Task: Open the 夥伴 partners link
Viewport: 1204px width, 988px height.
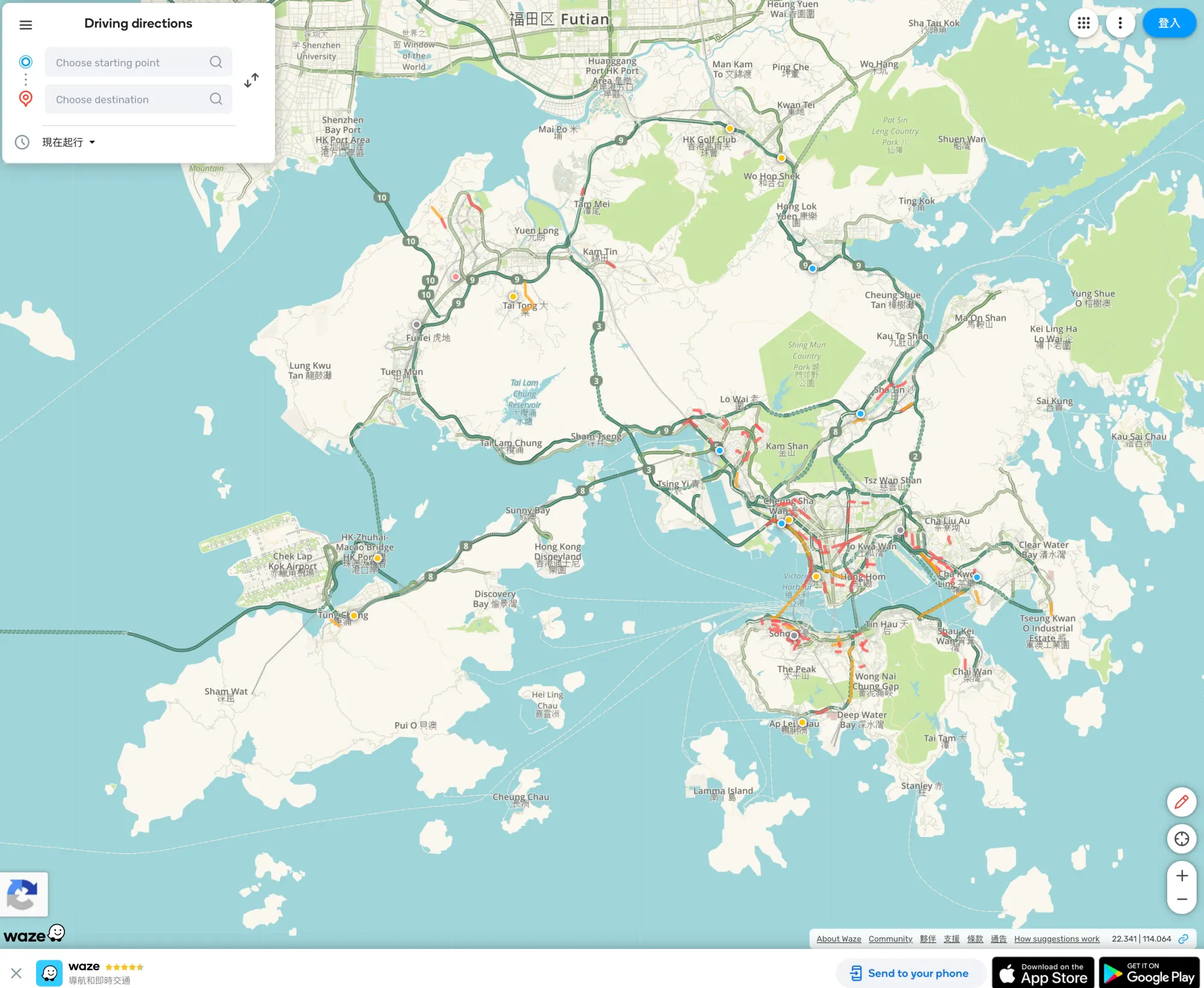Action: click(x=928, y=939)
